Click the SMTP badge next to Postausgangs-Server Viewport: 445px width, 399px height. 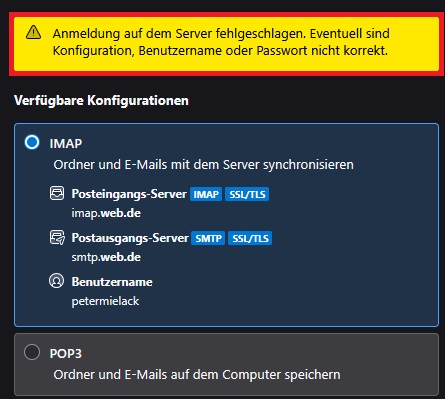(208, 238)
